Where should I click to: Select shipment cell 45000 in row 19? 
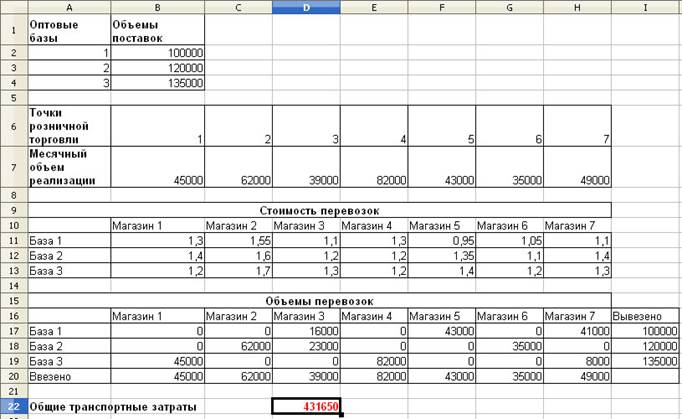157,361
